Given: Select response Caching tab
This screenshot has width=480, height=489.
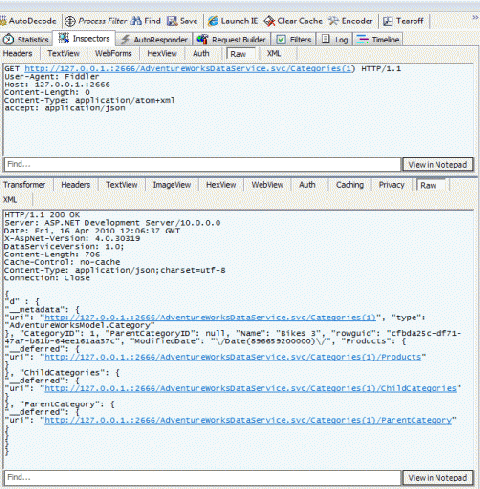Looking at the screenshot, I should pos(350,185).
